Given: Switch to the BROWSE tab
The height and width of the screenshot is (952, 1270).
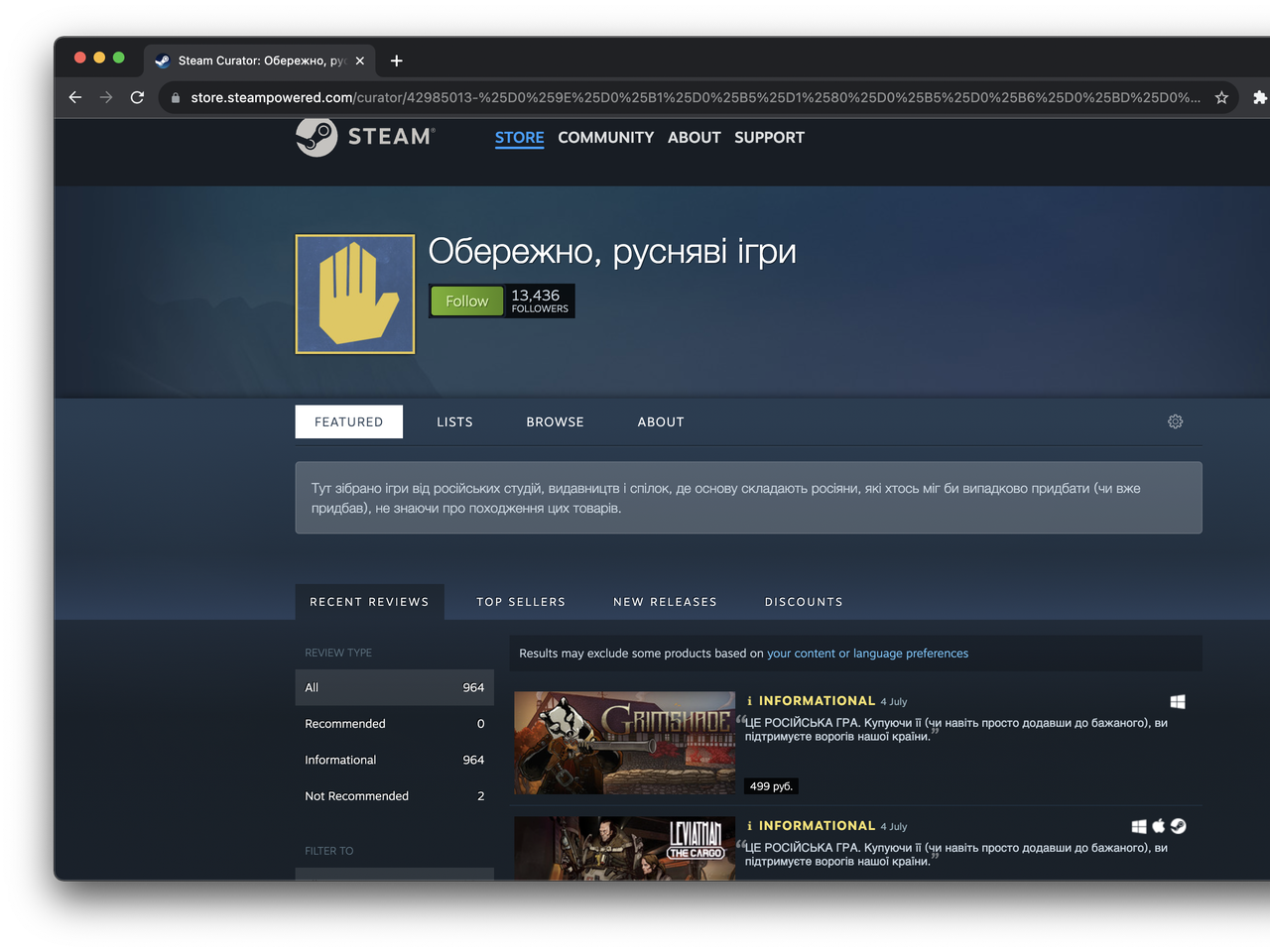Looking at the screenshot, I should 555,421.
